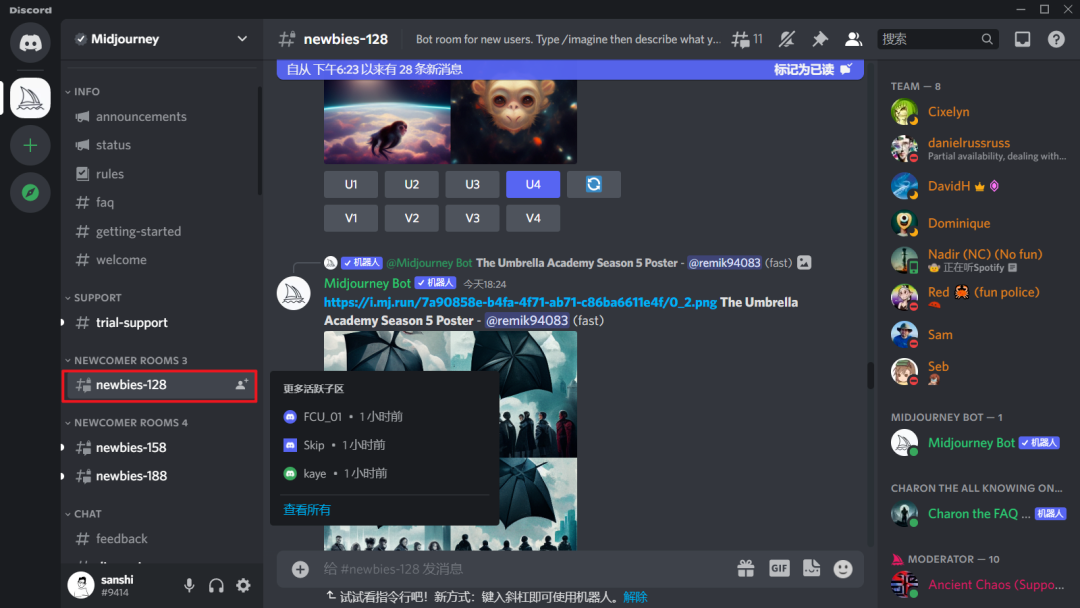Click the message input field for #newbies-128
This screenshot has height=608, width=1080.
[x=520, y=568]
